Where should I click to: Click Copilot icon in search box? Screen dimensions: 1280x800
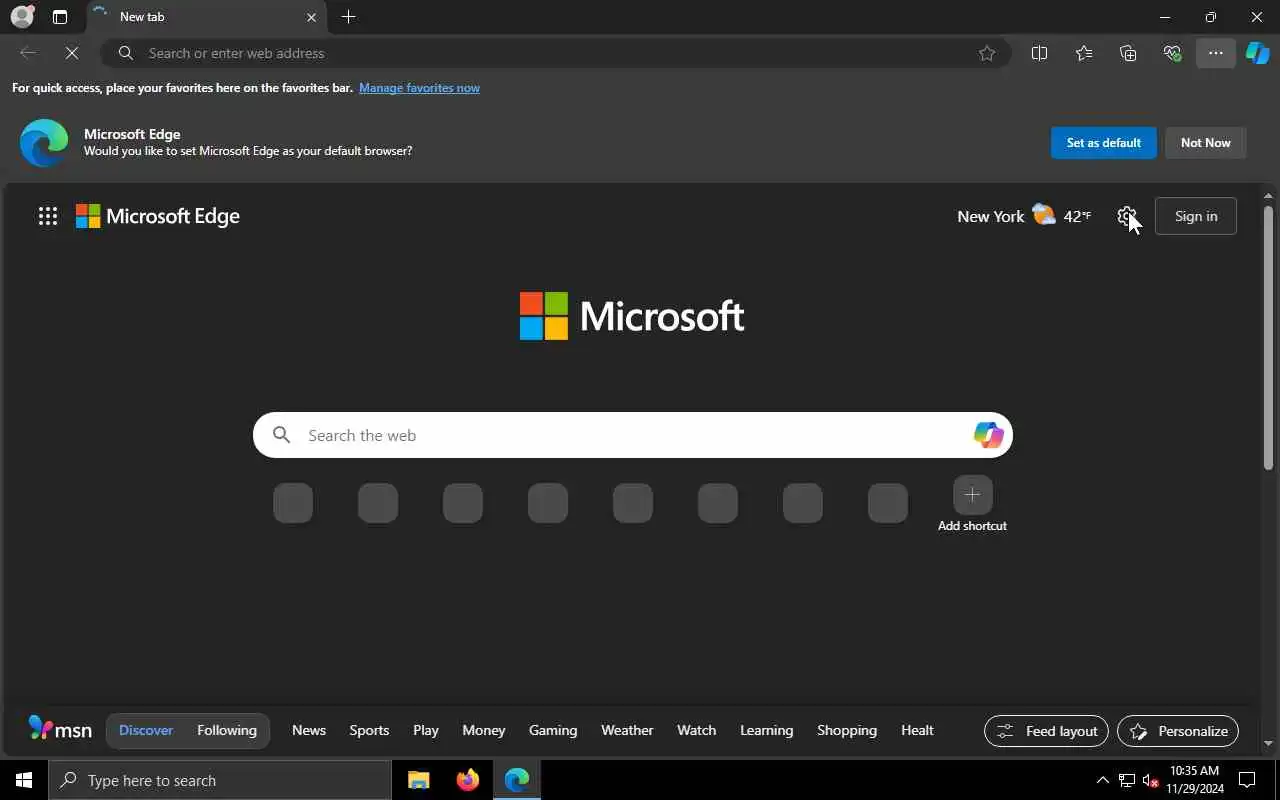(988, 435)
